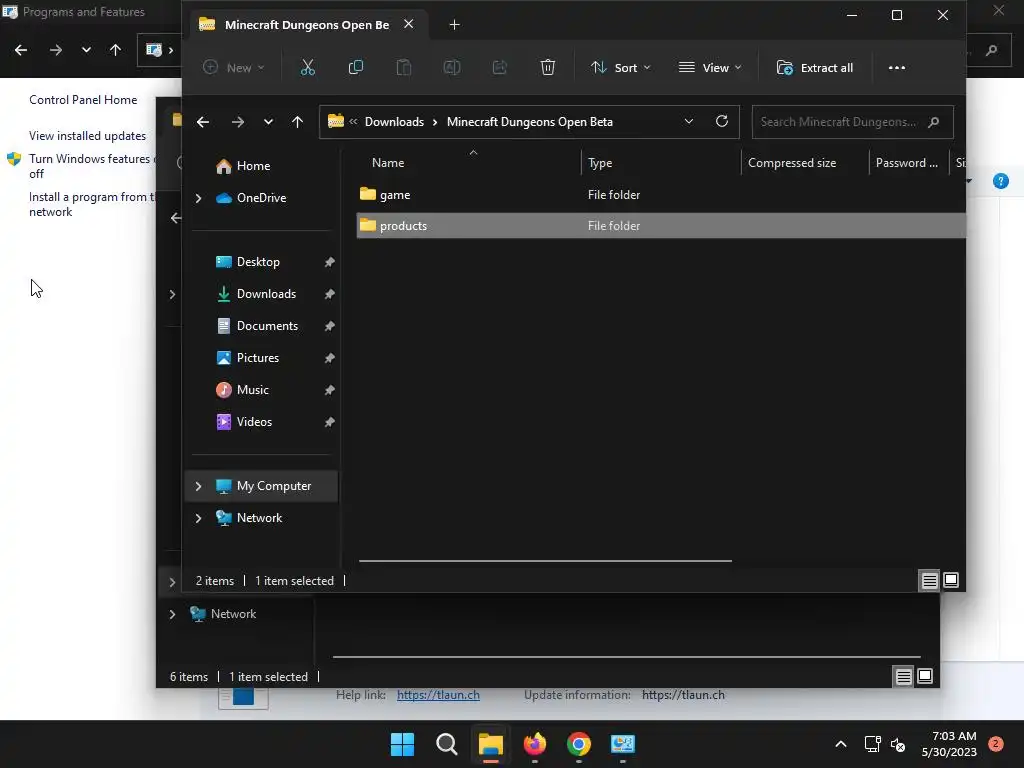
Task: Click the Rename icon in toolbar
Action: pos(452,67)
